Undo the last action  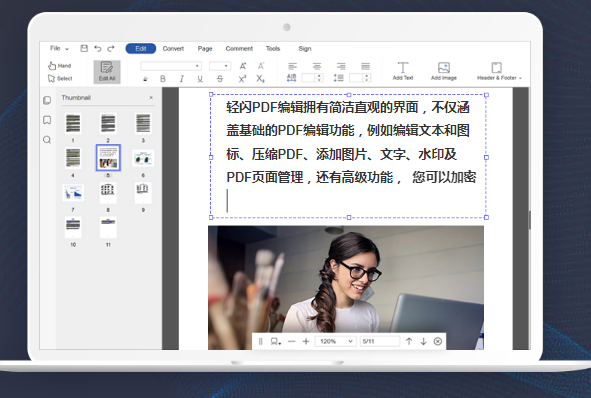(98, 48)
